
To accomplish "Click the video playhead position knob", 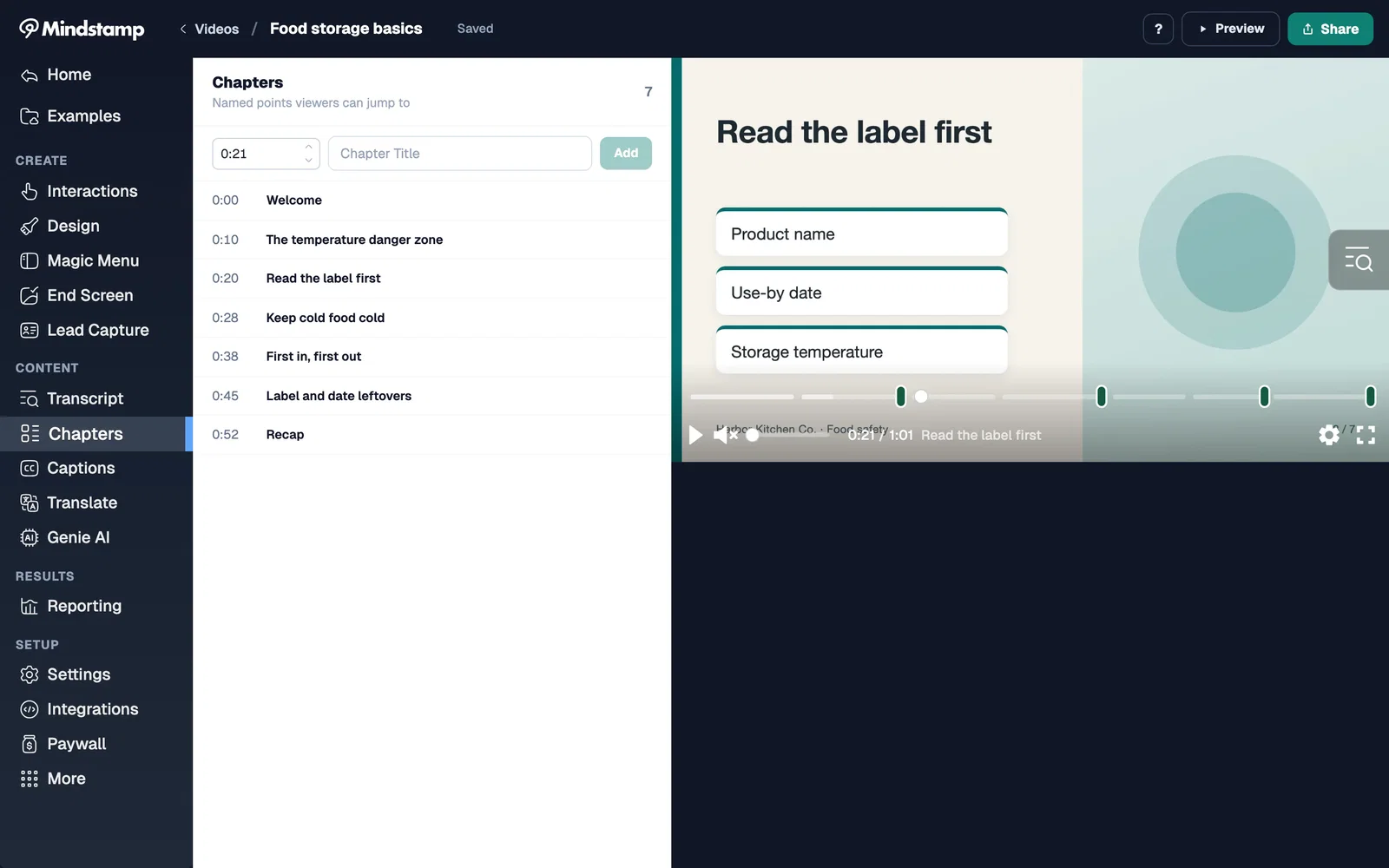I will [921, 397].
